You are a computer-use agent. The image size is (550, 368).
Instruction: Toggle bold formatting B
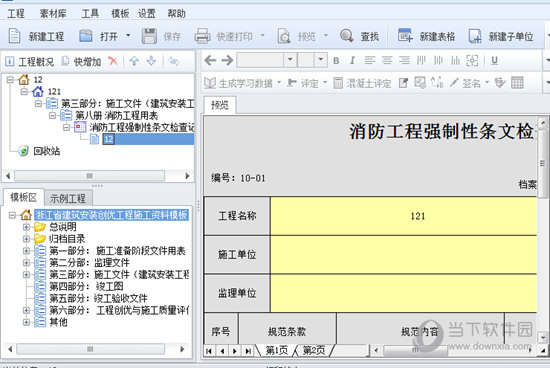click(336, 61)
